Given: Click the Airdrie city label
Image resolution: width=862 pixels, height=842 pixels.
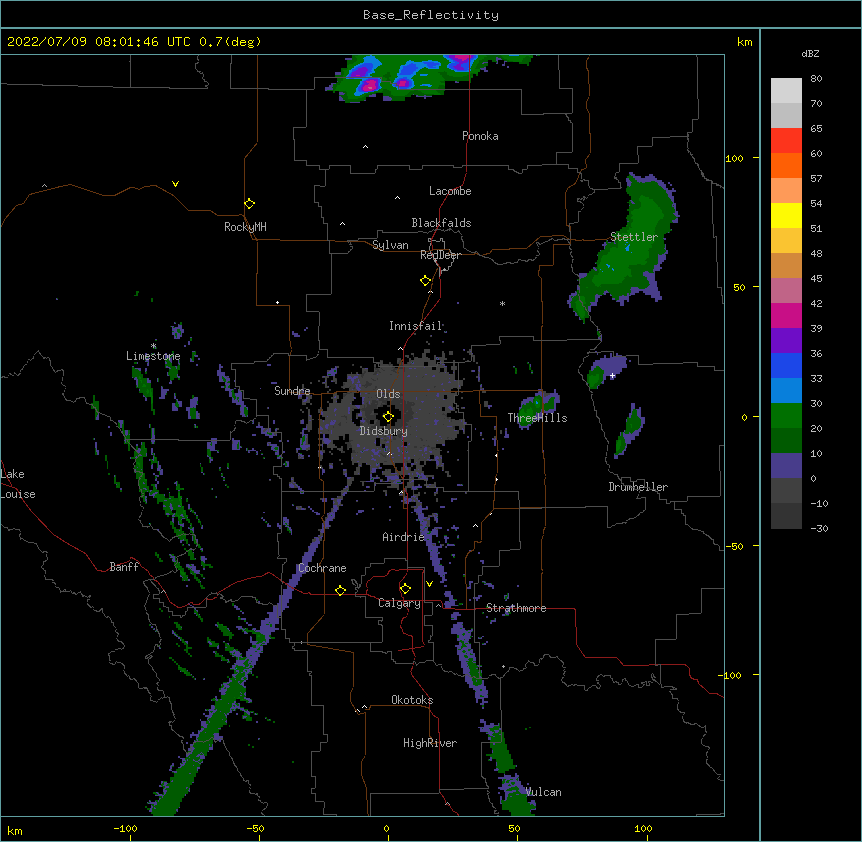Looking at the screenshot, I should (x=404, y=537).
